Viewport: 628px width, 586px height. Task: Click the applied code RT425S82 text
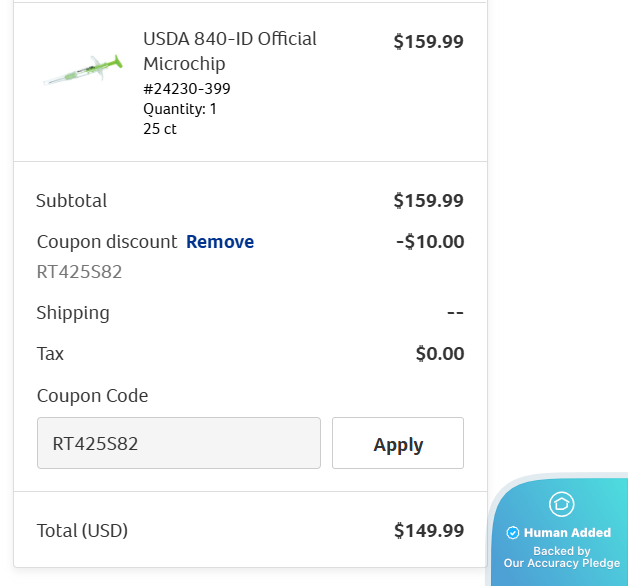coord(79,272)
